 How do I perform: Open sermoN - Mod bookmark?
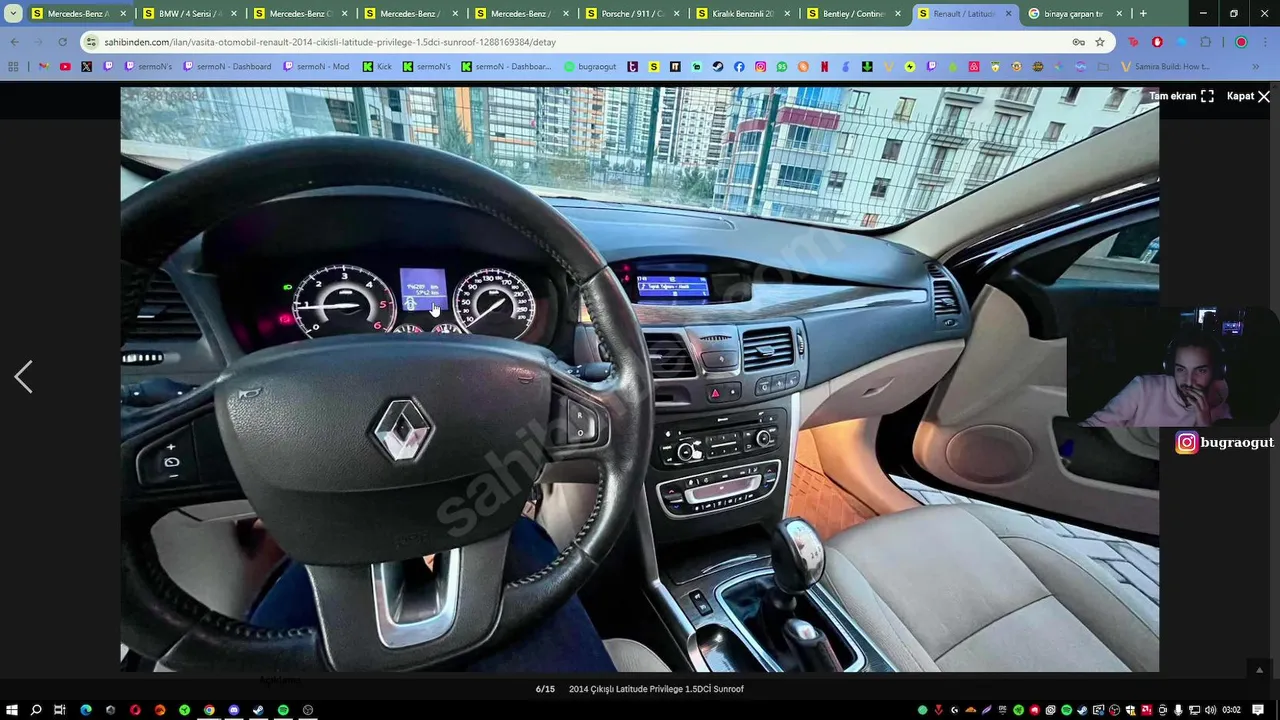(316, 67)
